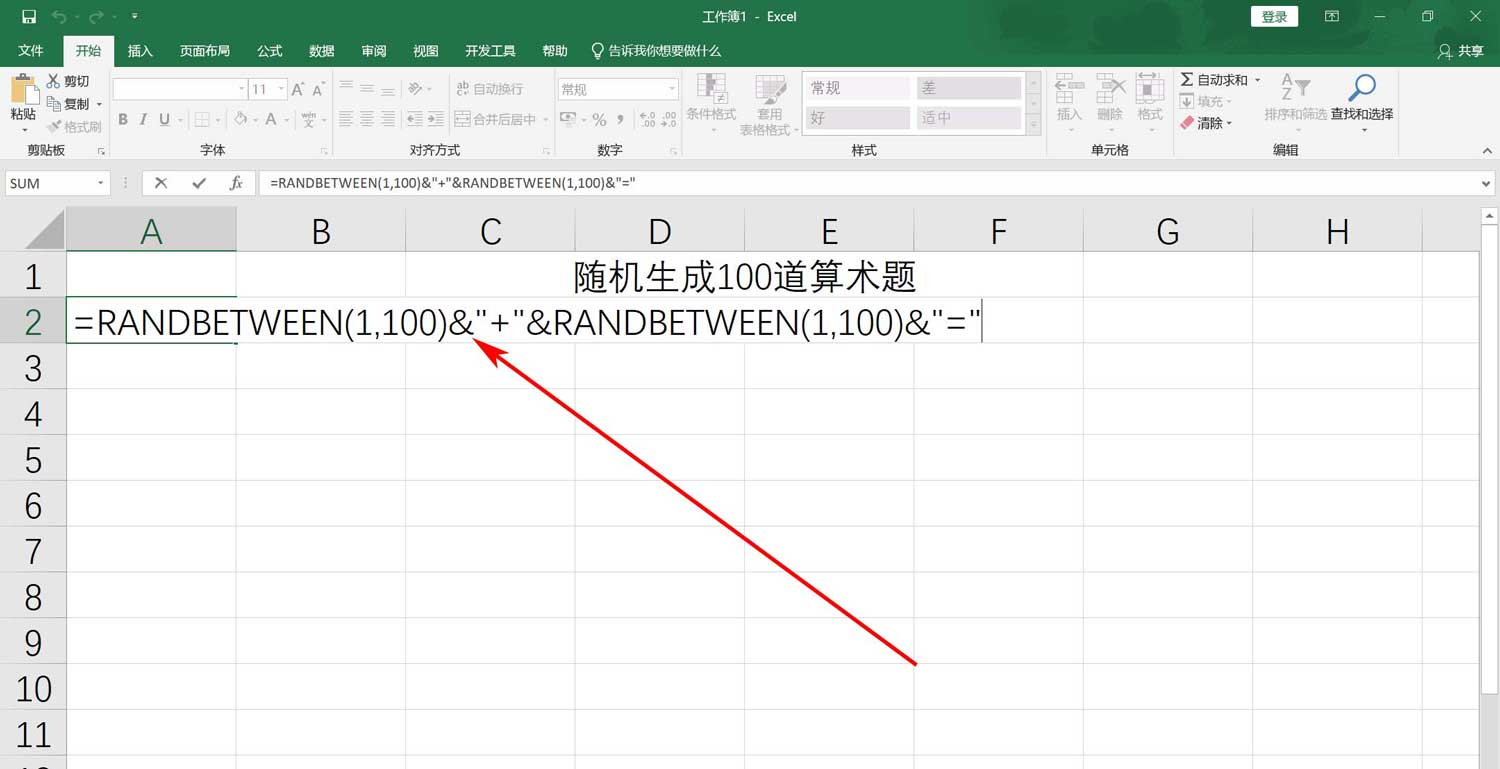Click the Increase Decimal icon
The height and width of the screenshot is (769, 1500).
coord(648,119)
